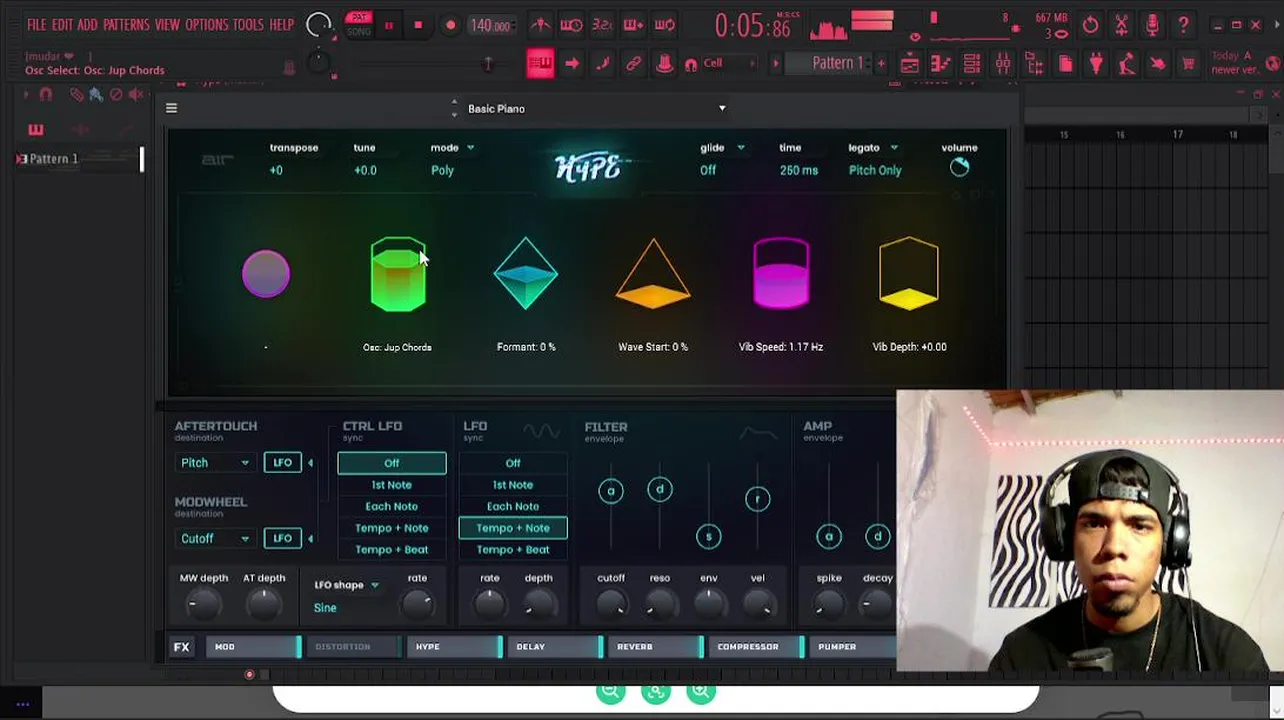Open the plugin picker plug icon
Screen dimensions: 1284x720
coord(1096,64)
